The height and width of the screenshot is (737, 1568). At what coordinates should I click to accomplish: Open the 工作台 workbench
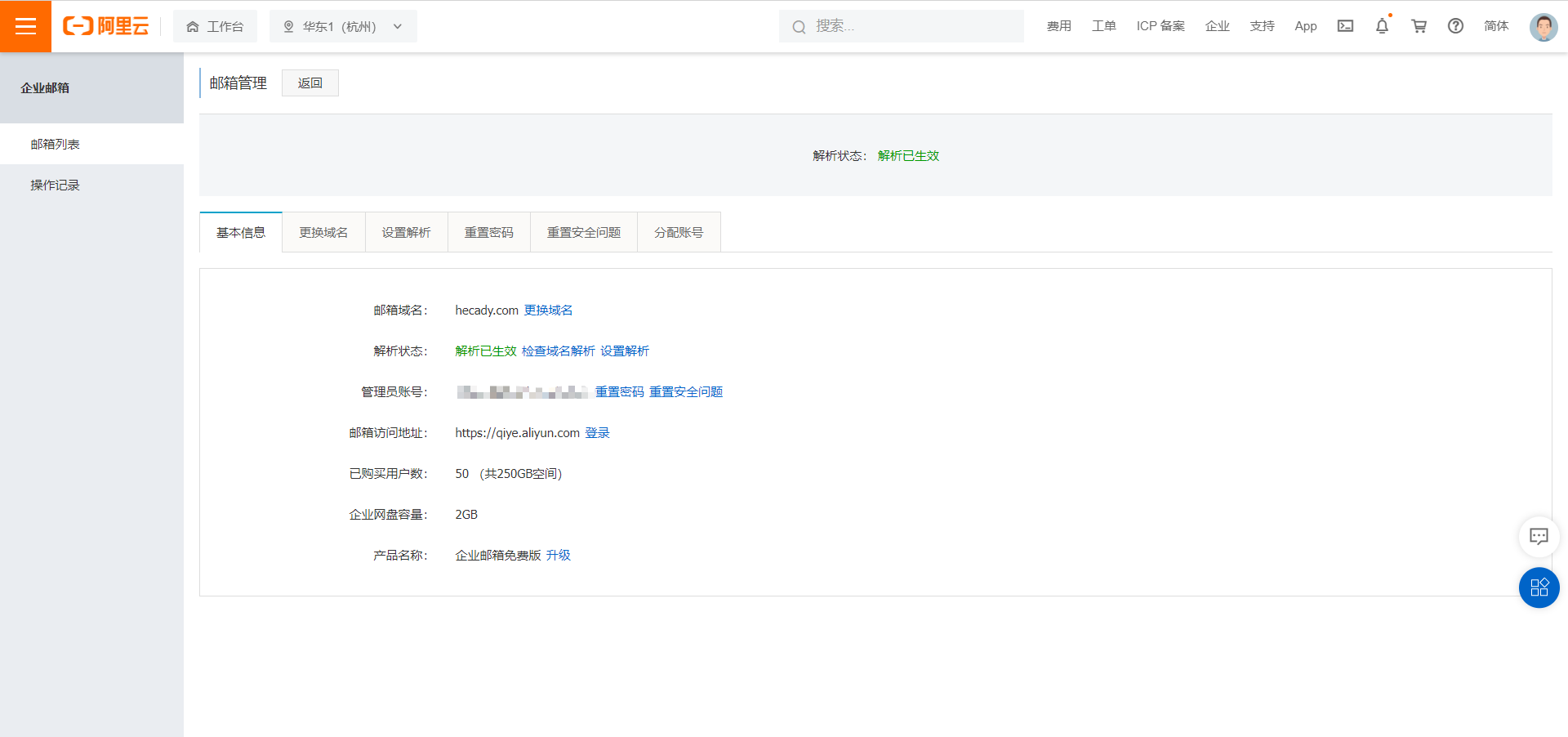pos(215,26)
